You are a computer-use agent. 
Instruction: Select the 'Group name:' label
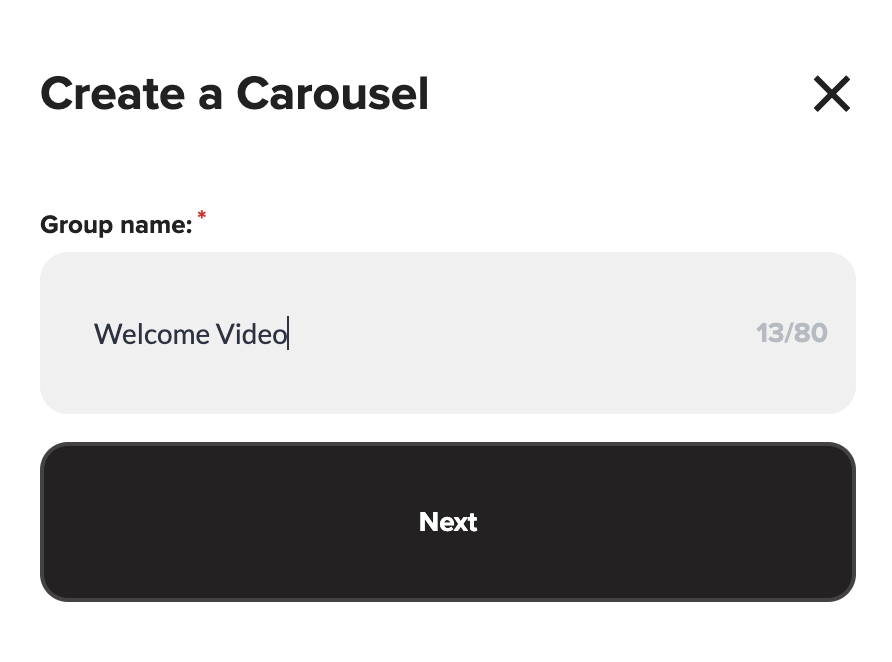[115, 225]
